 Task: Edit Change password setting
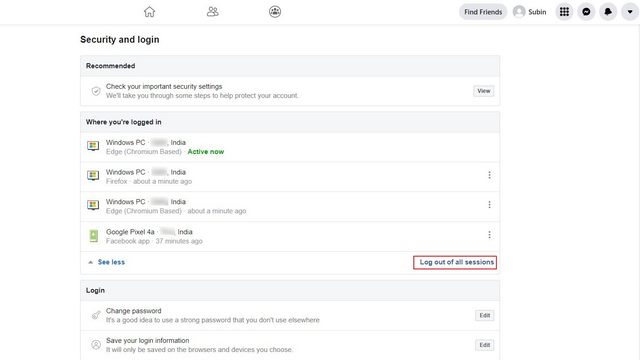point(484,316)
